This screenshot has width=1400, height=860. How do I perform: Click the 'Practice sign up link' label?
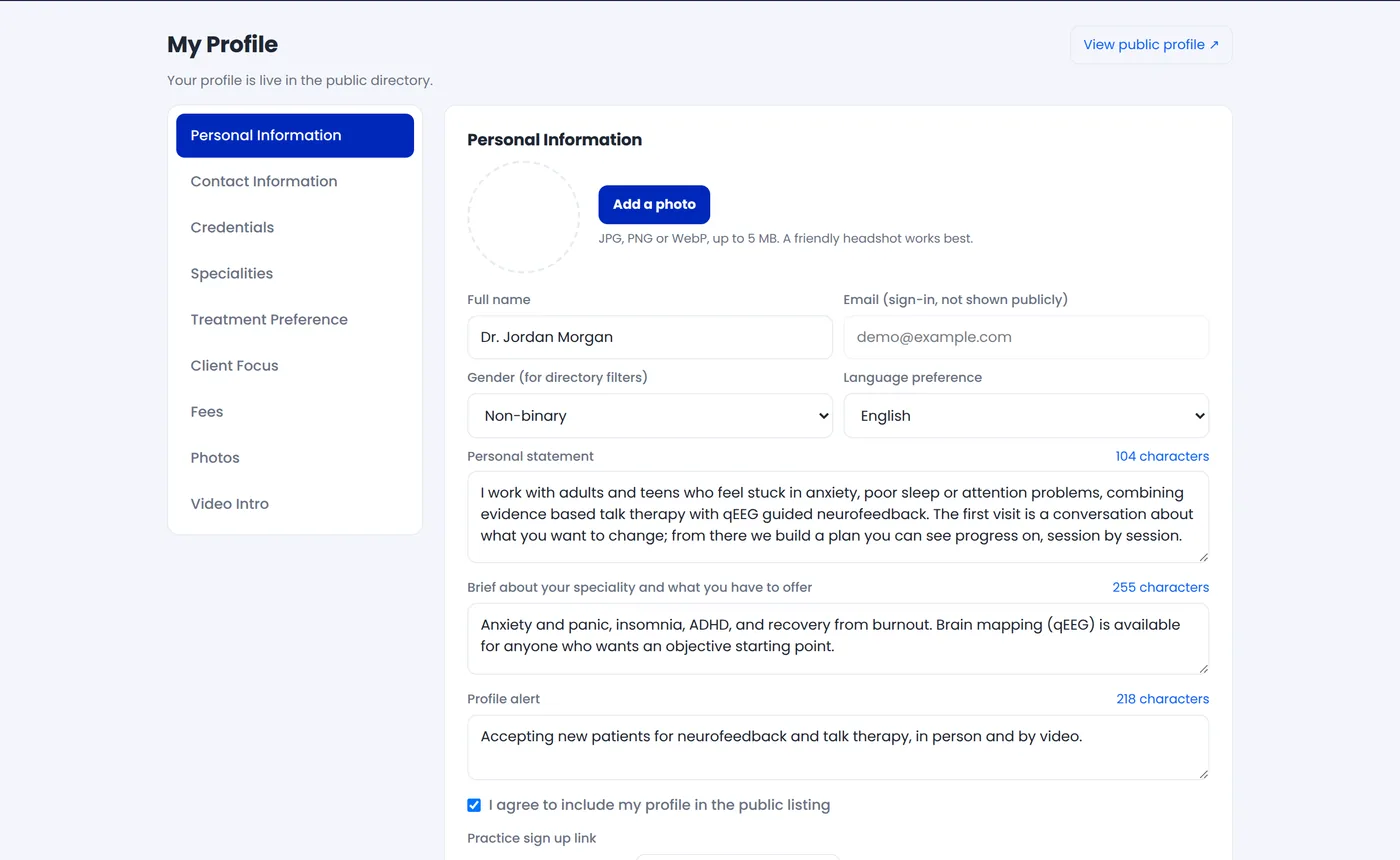pyautogui.click(x=532, y=838)
